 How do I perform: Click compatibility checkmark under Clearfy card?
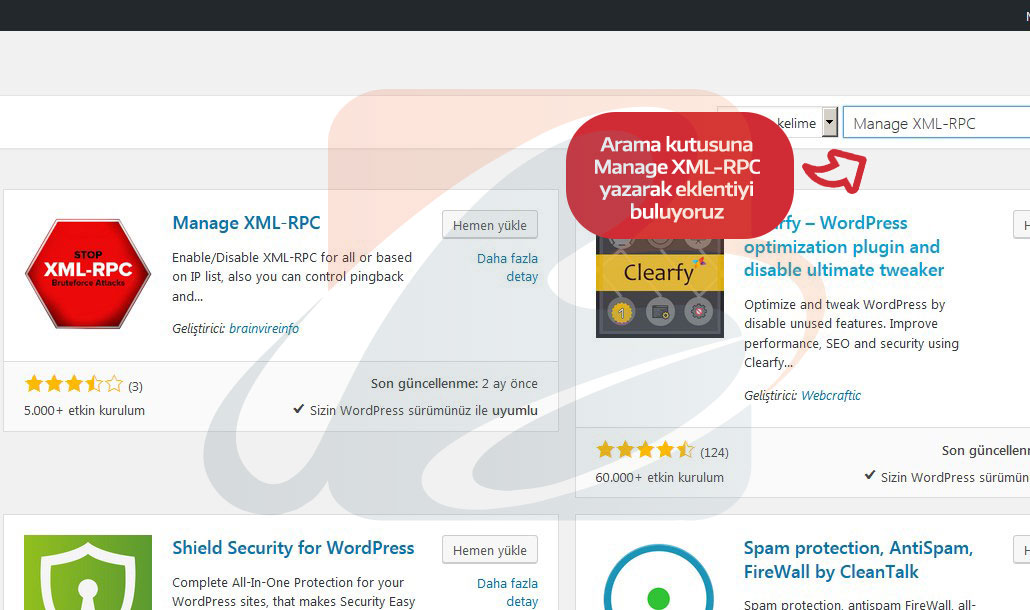point(870,475)
